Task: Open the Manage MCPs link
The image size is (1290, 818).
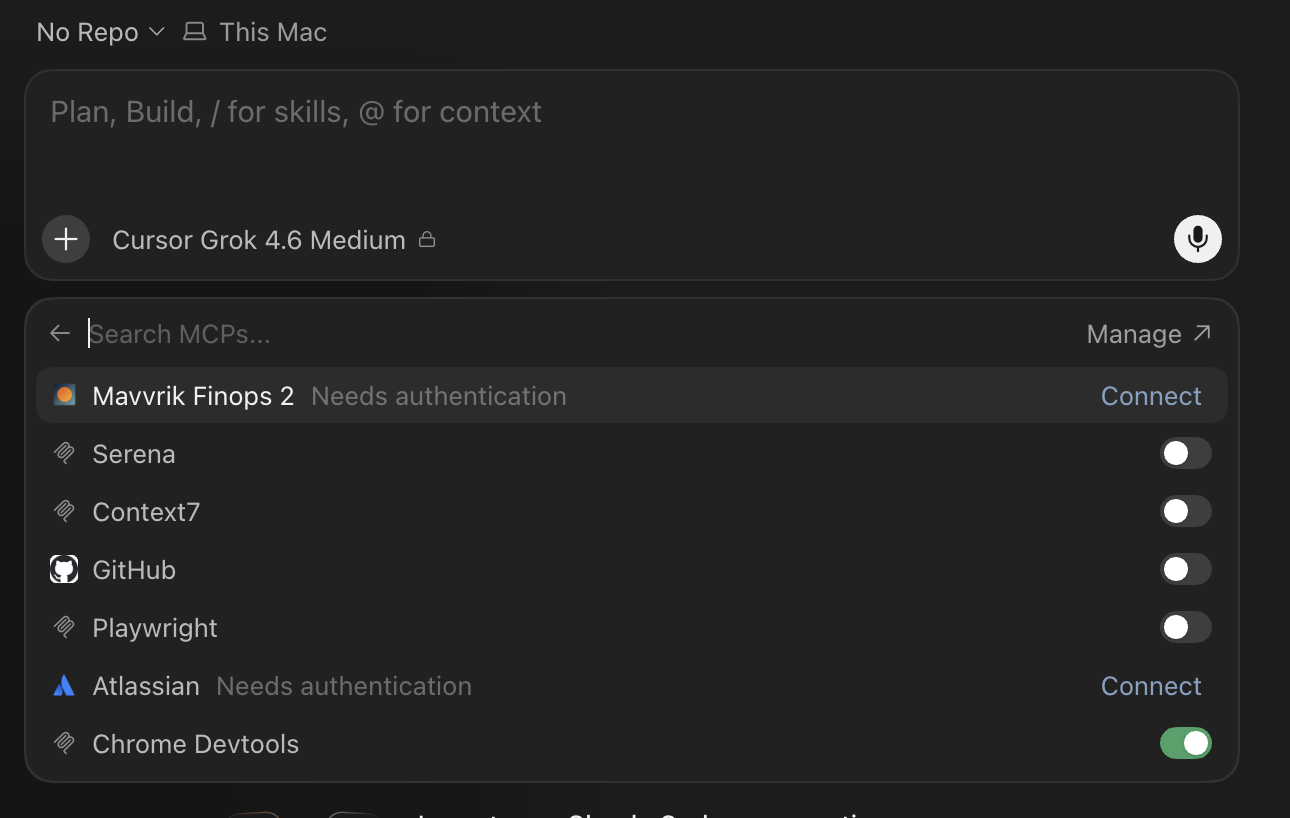Action: (x=1149, y=334)
